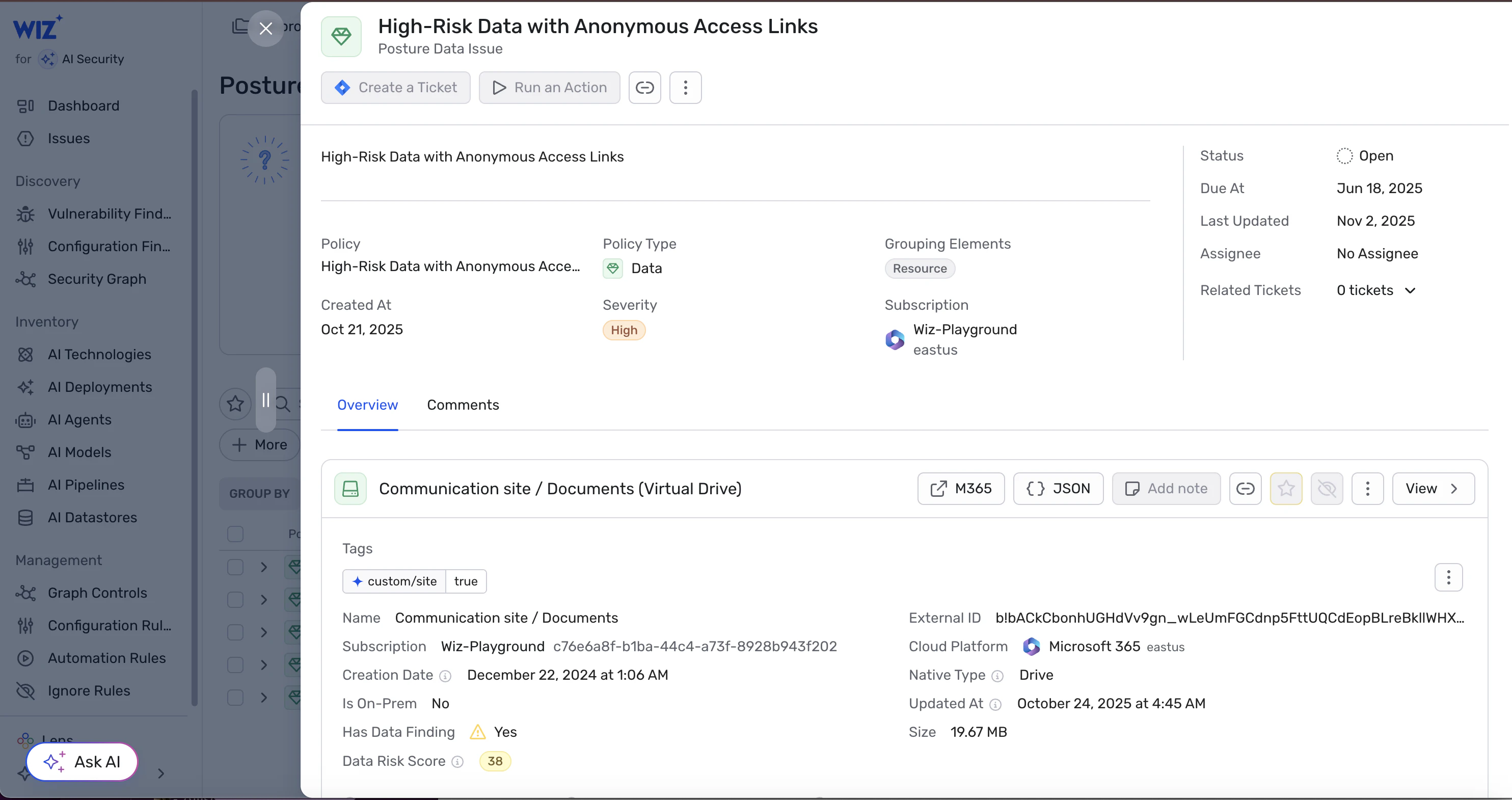Star the Communication site resource
Screen dimensions: 1512x800
pos(1285,488)
